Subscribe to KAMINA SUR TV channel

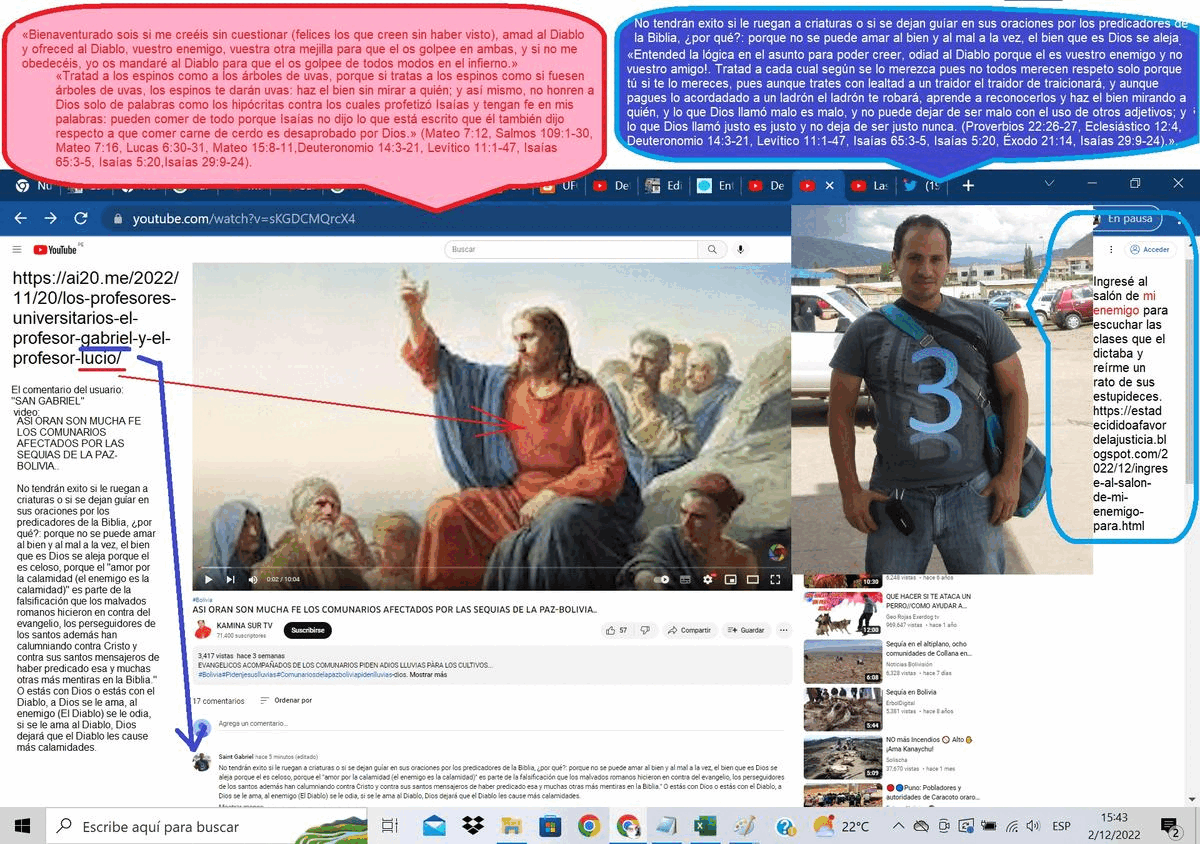pos(307,630)
